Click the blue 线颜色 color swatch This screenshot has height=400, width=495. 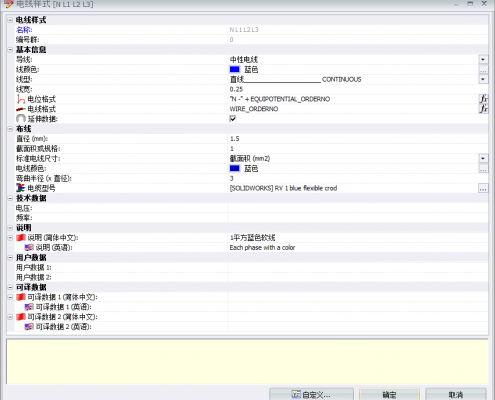235,69
